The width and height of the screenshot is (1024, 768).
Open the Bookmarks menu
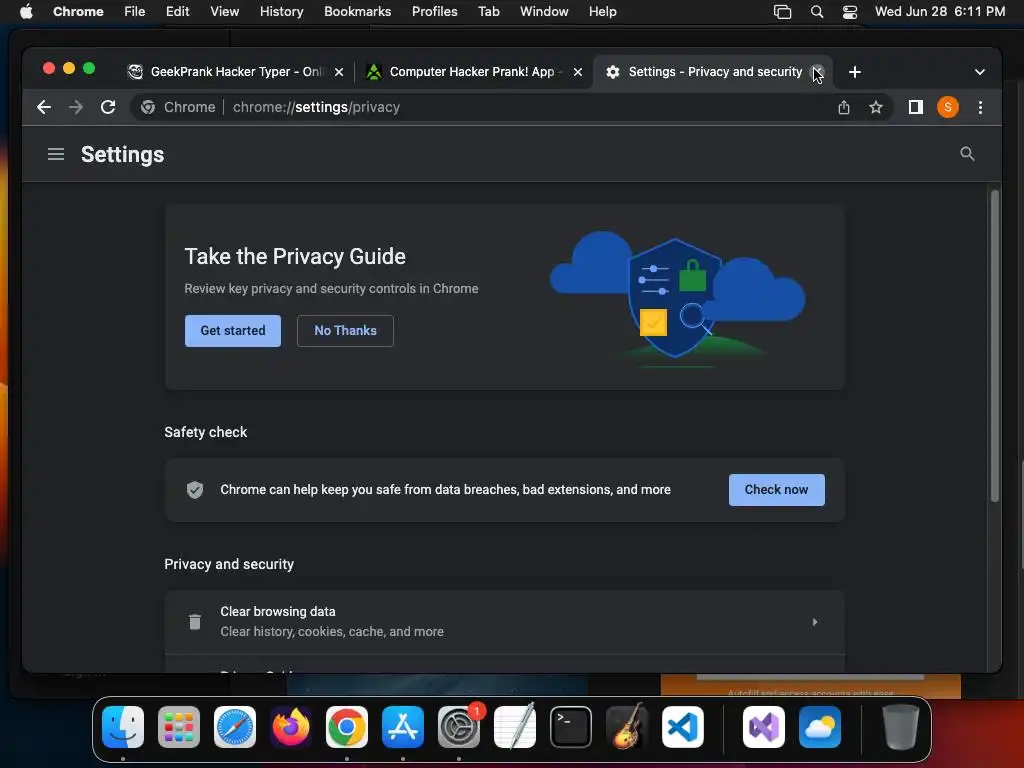(x=357, y=12)
